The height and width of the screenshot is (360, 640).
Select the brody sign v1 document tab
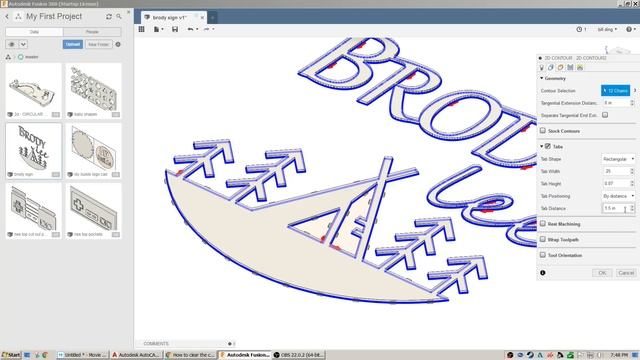click(x=169, y=18)
